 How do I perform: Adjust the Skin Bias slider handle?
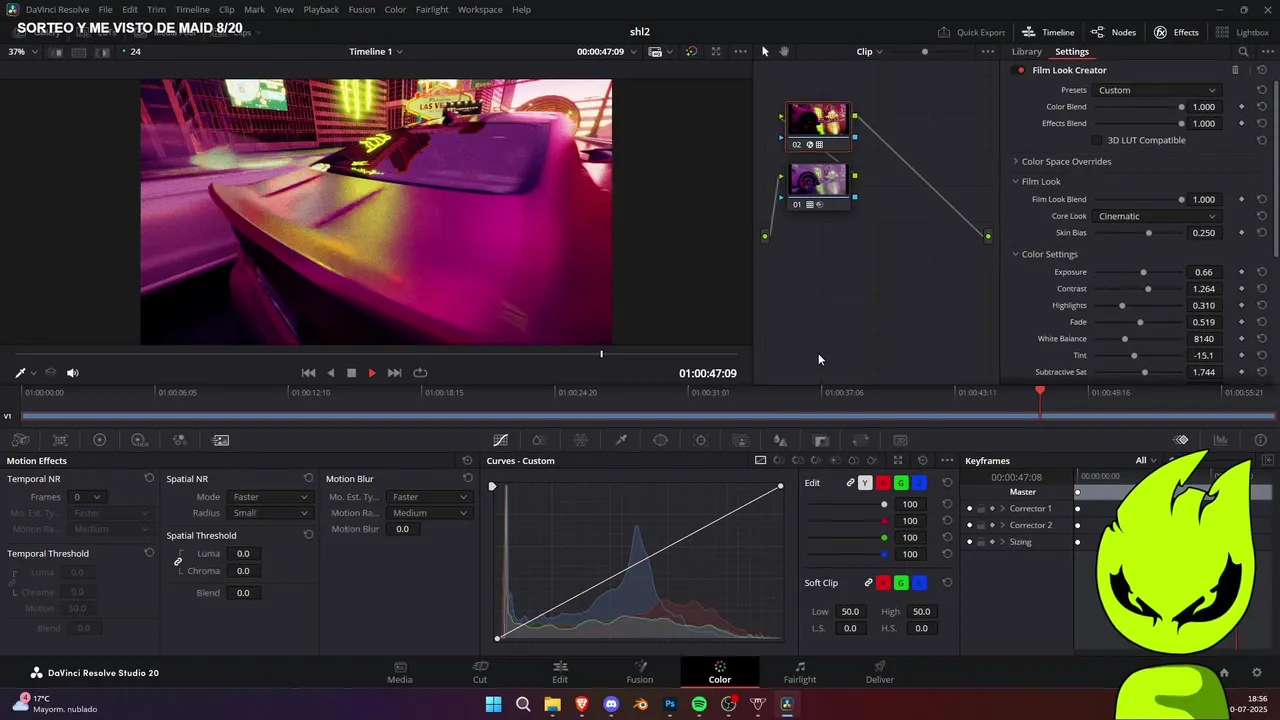point(1148,233)
